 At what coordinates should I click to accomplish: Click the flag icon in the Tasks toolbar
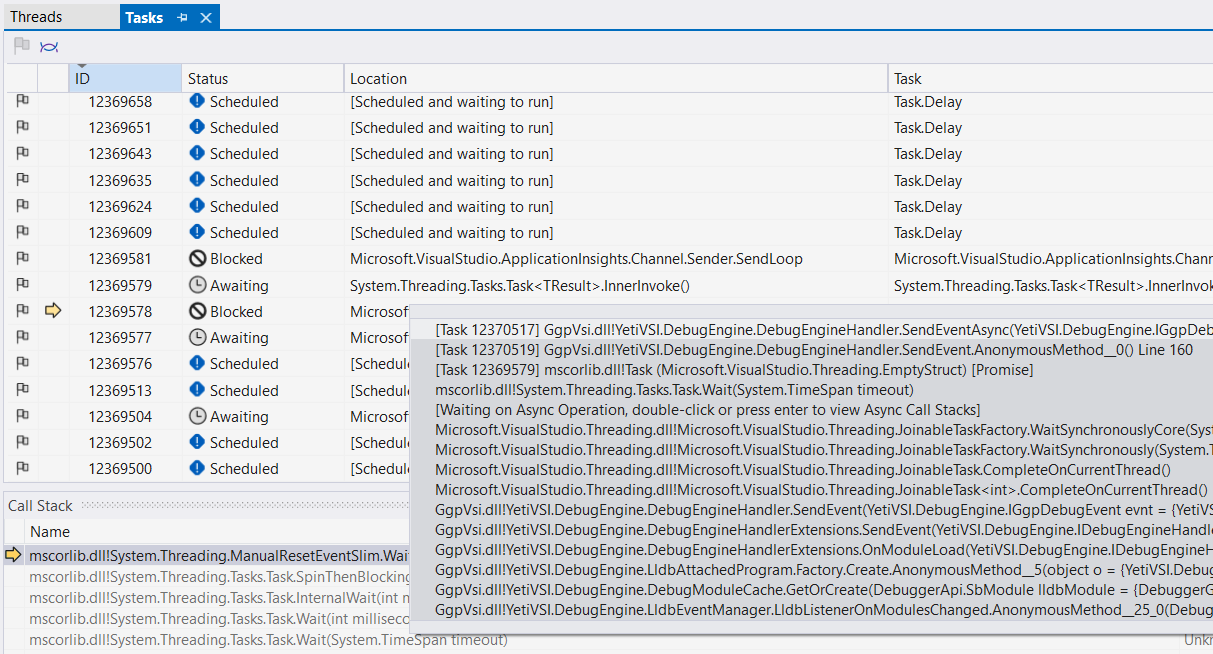click(22, 46)
